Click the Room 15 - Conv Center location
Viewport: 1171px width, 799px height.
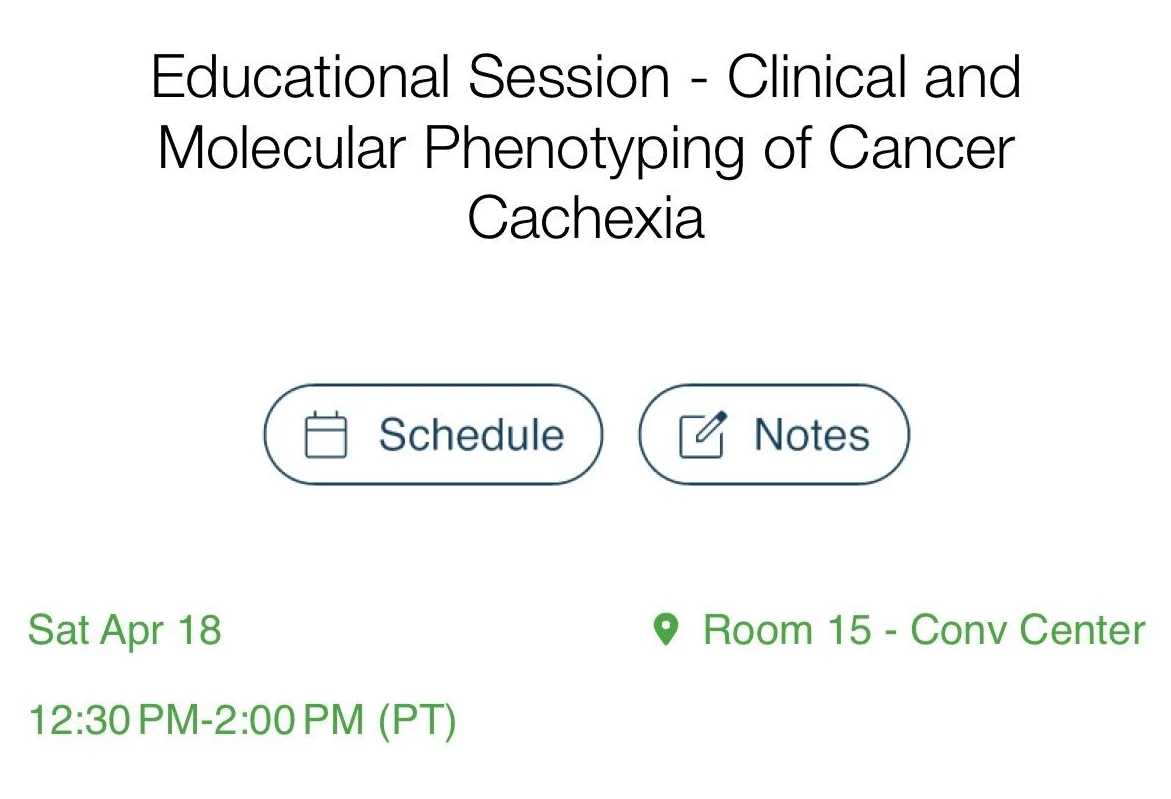coord(923,631)
